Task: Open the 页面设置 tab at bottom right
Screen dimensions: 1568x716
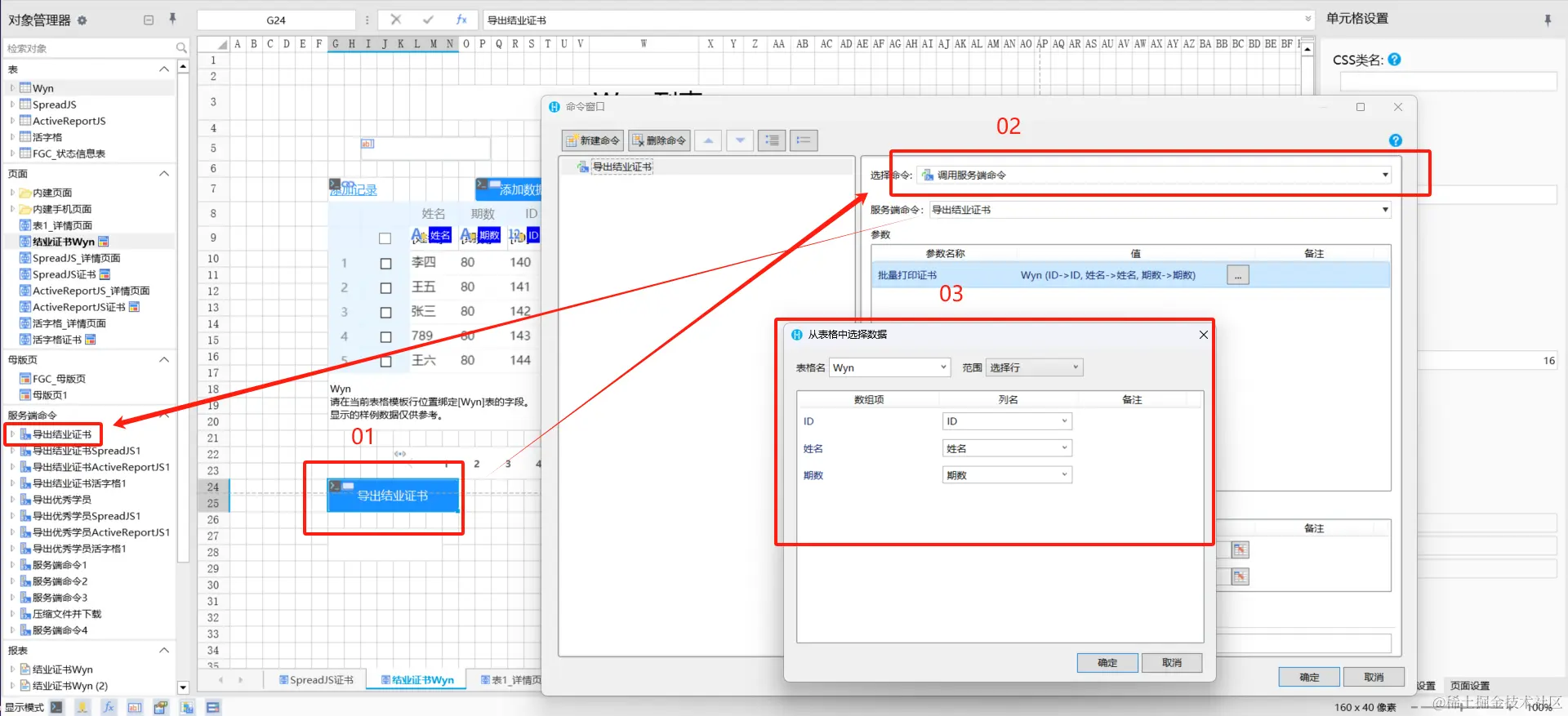Action: coord(1470,686)
